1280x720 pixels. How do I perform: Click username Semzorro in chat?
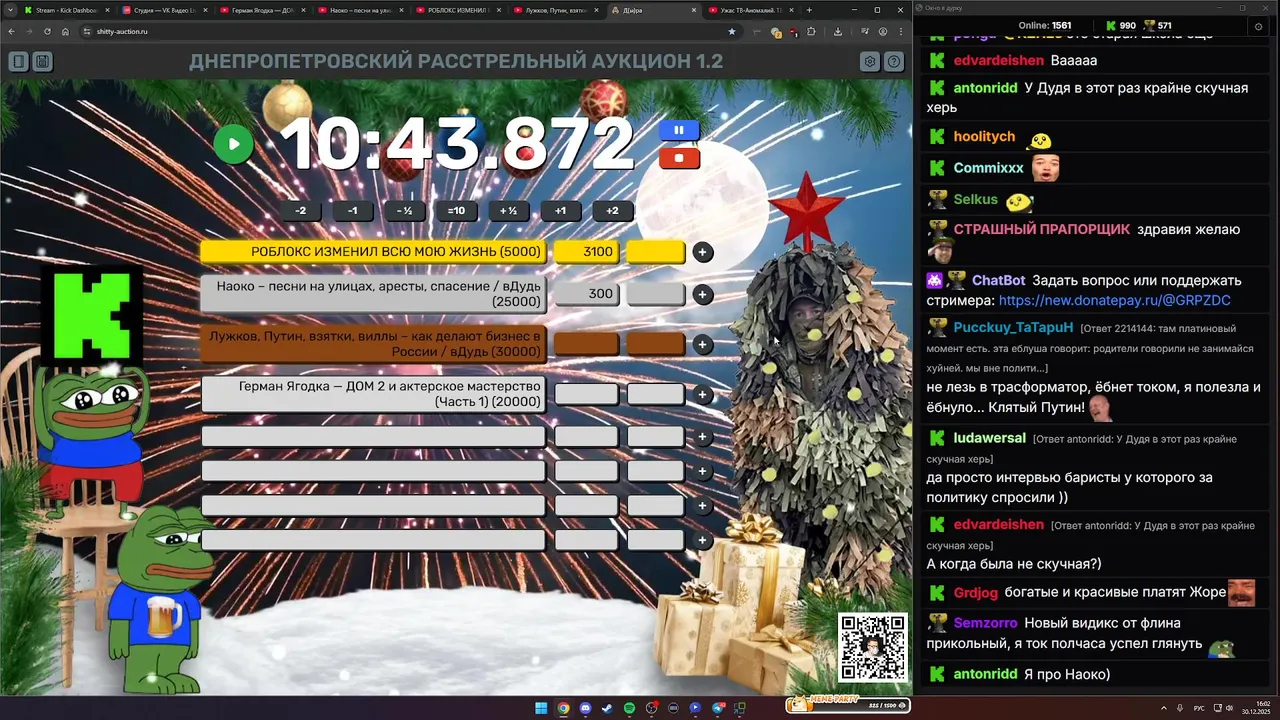(x=985, y=623)
